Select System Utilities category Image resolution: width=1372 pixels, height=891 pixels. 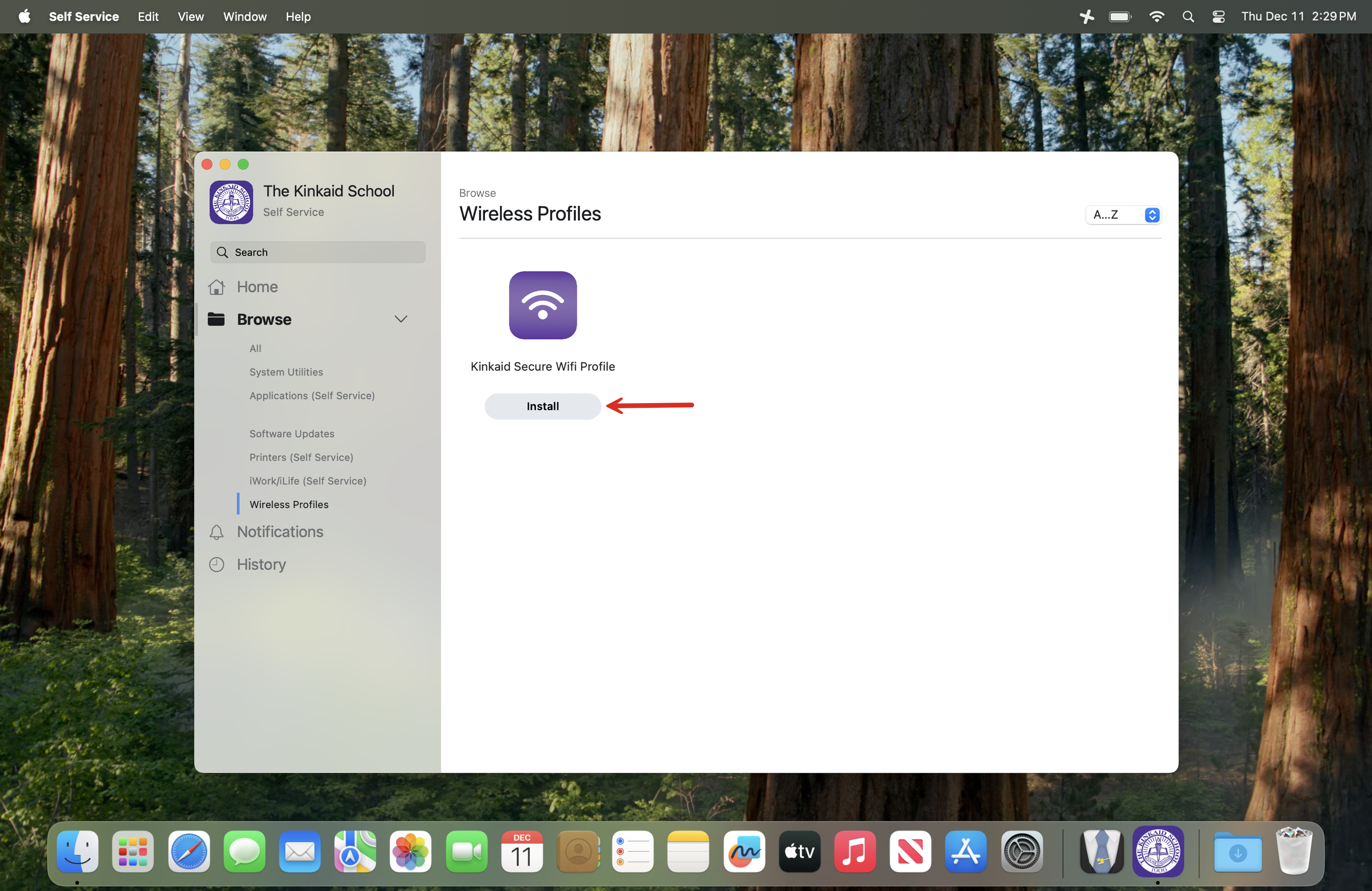286,371
